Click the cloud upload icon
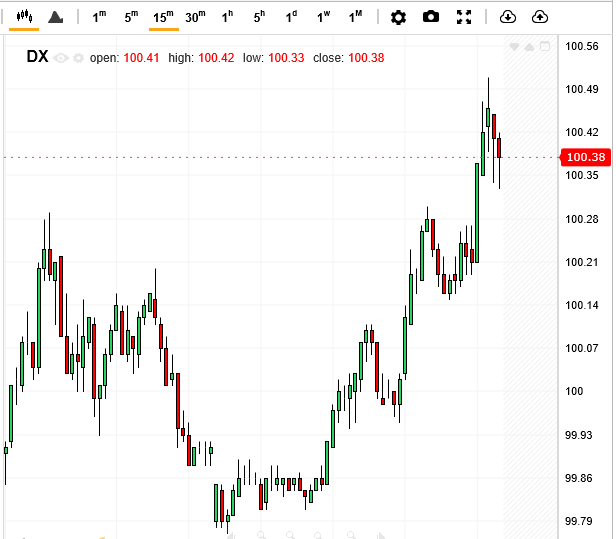The image size is (616, 539). click(x=540, y=17)
